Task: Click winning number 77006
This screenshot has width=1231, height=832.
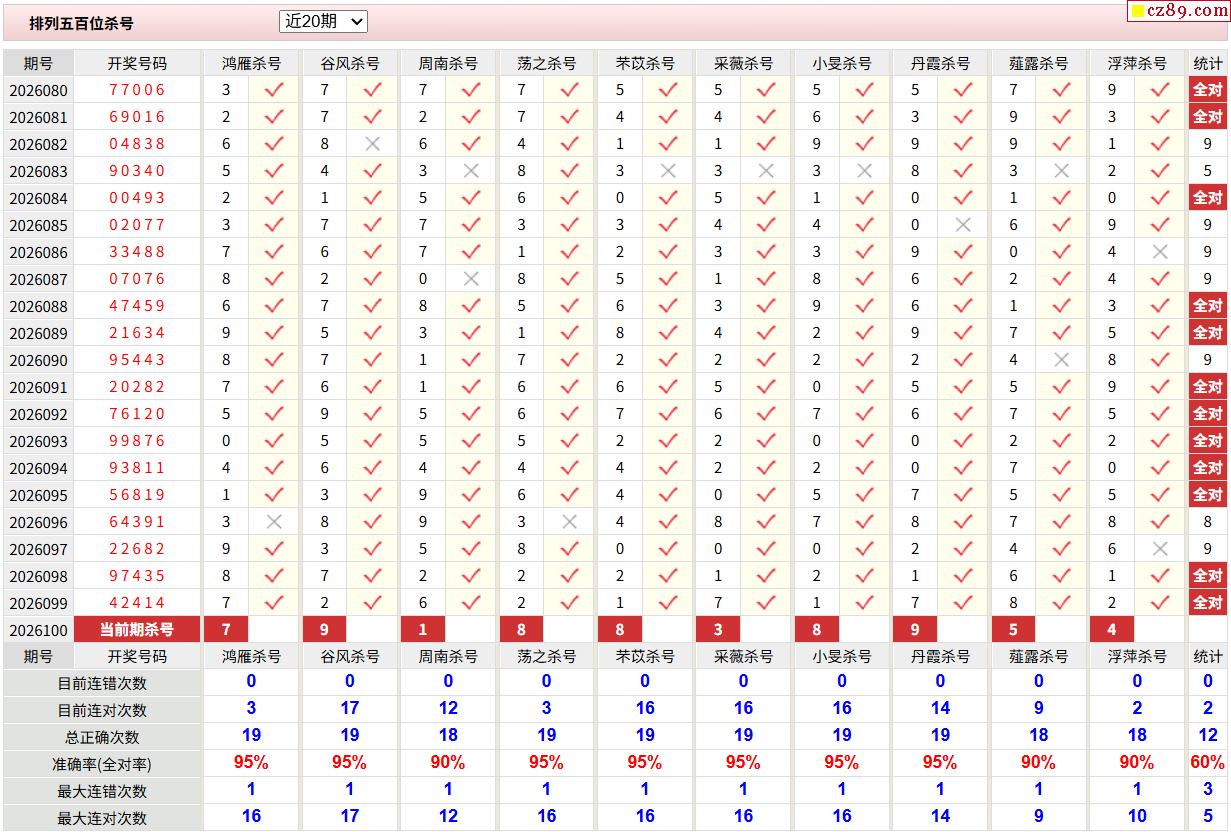Action: click(x=137, y=90)
